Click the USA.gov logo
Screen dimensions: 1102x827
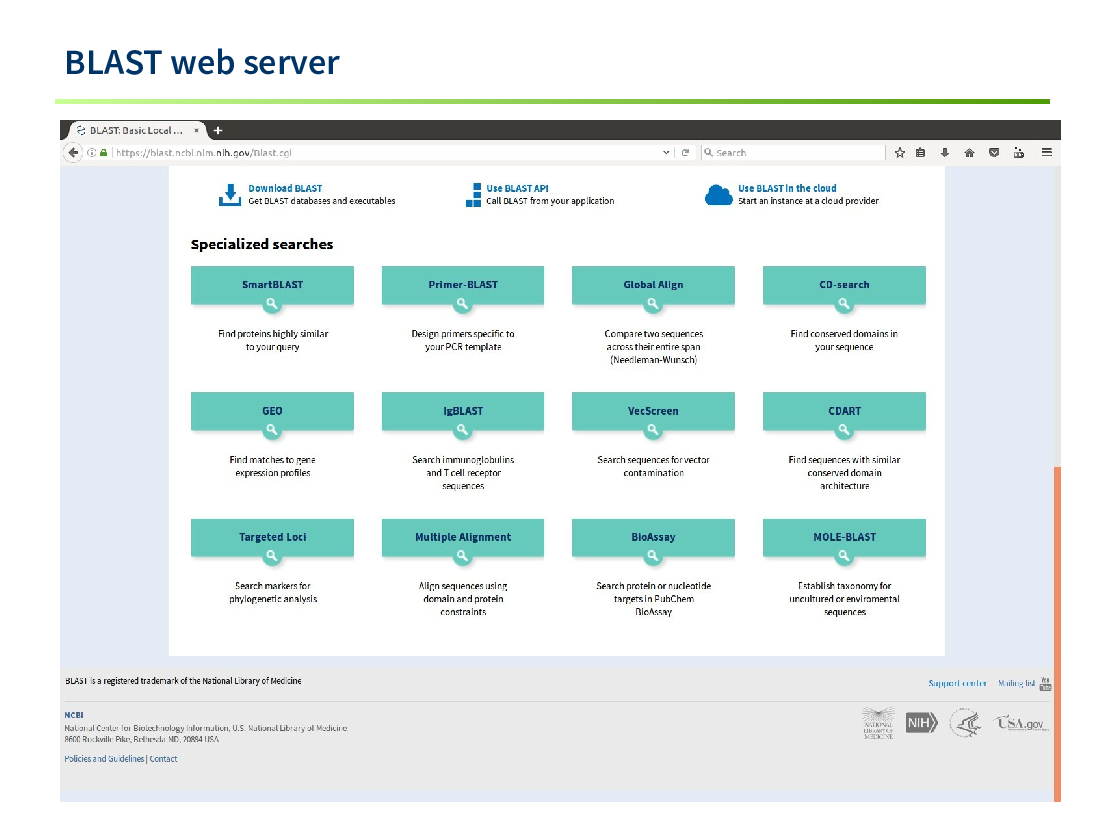click(1021, 723)
